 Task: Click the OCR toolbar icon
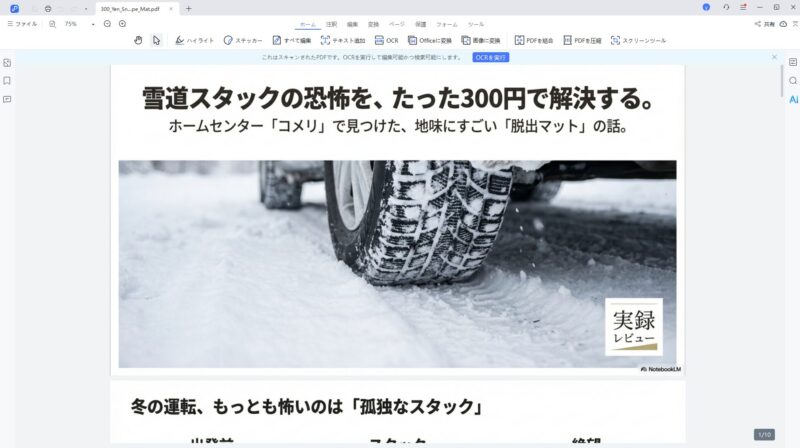pyautogui.click(x=387, y=40)
